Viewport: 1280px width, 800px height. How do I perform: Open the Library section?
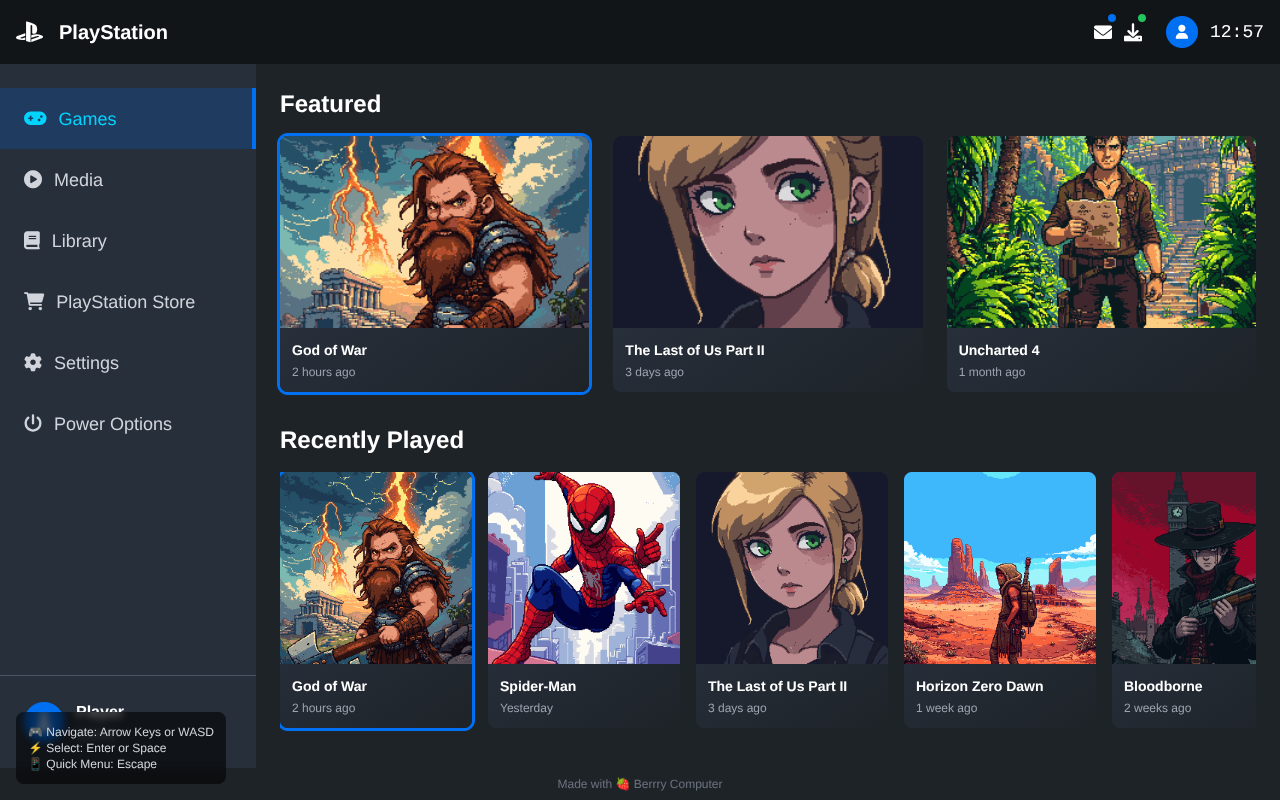[x=80, y=240]
